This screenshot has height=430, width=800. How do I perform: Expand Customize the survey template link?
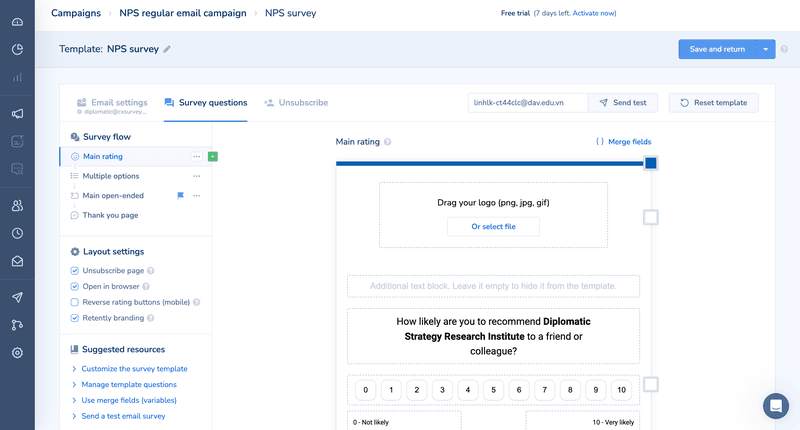click(x=134, y=369)
